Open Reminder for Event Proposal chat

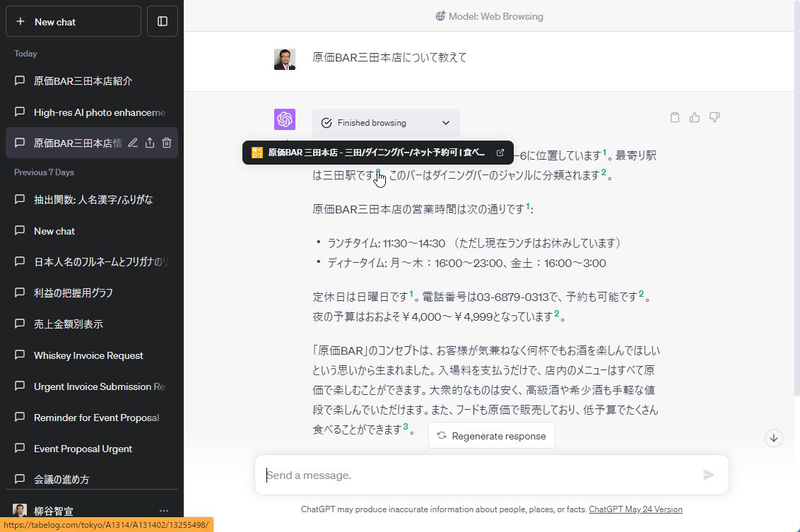click(91, 418)
